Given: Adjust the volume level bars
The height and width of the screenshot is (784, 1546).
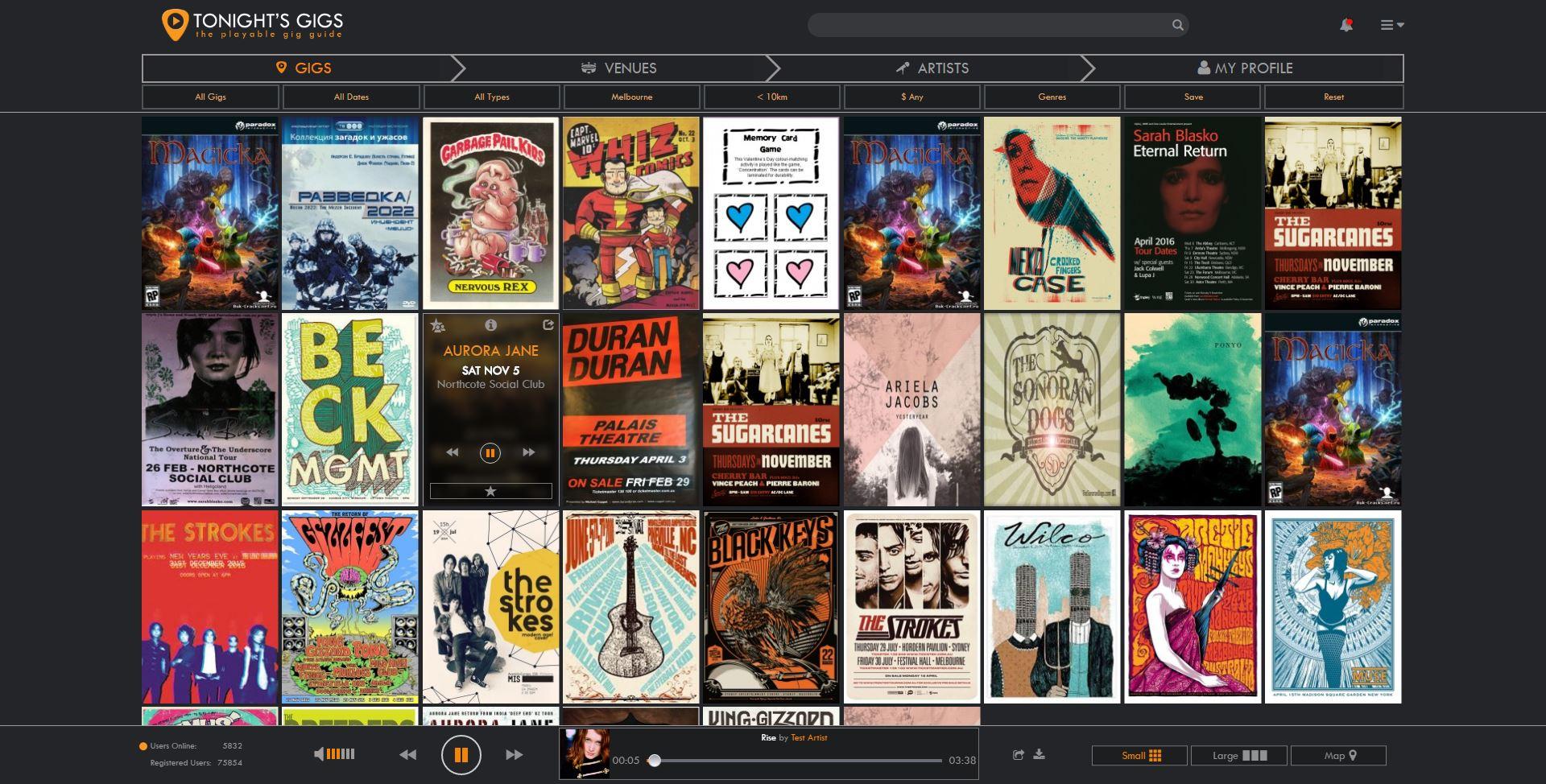Looking at the screenshot, I should [x=341, y=754].
